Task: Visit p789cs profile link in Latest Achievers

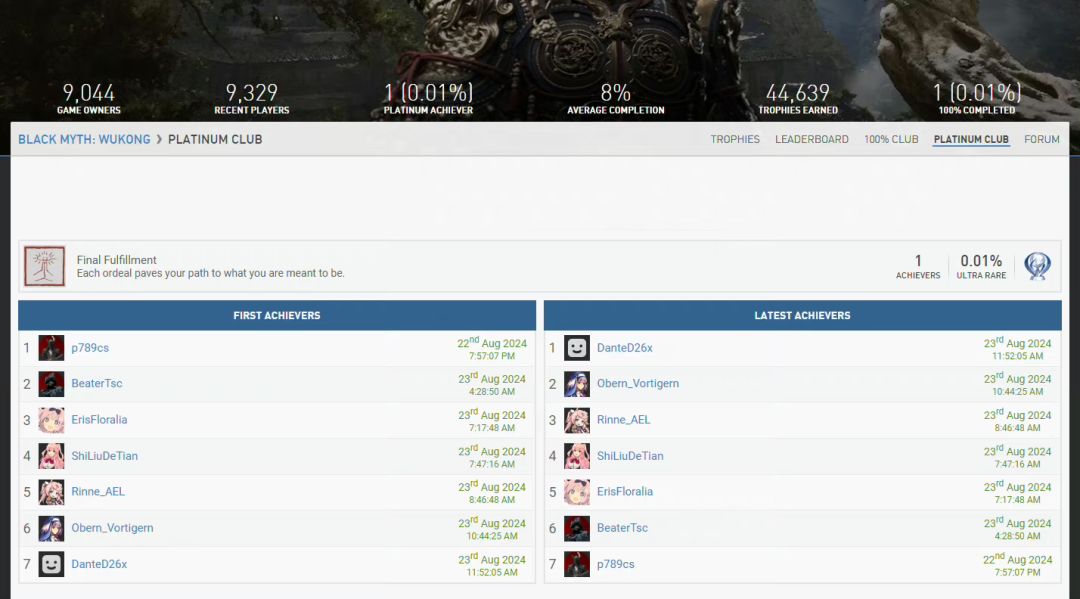Action: pyautogui.click(x=616, y=564)
